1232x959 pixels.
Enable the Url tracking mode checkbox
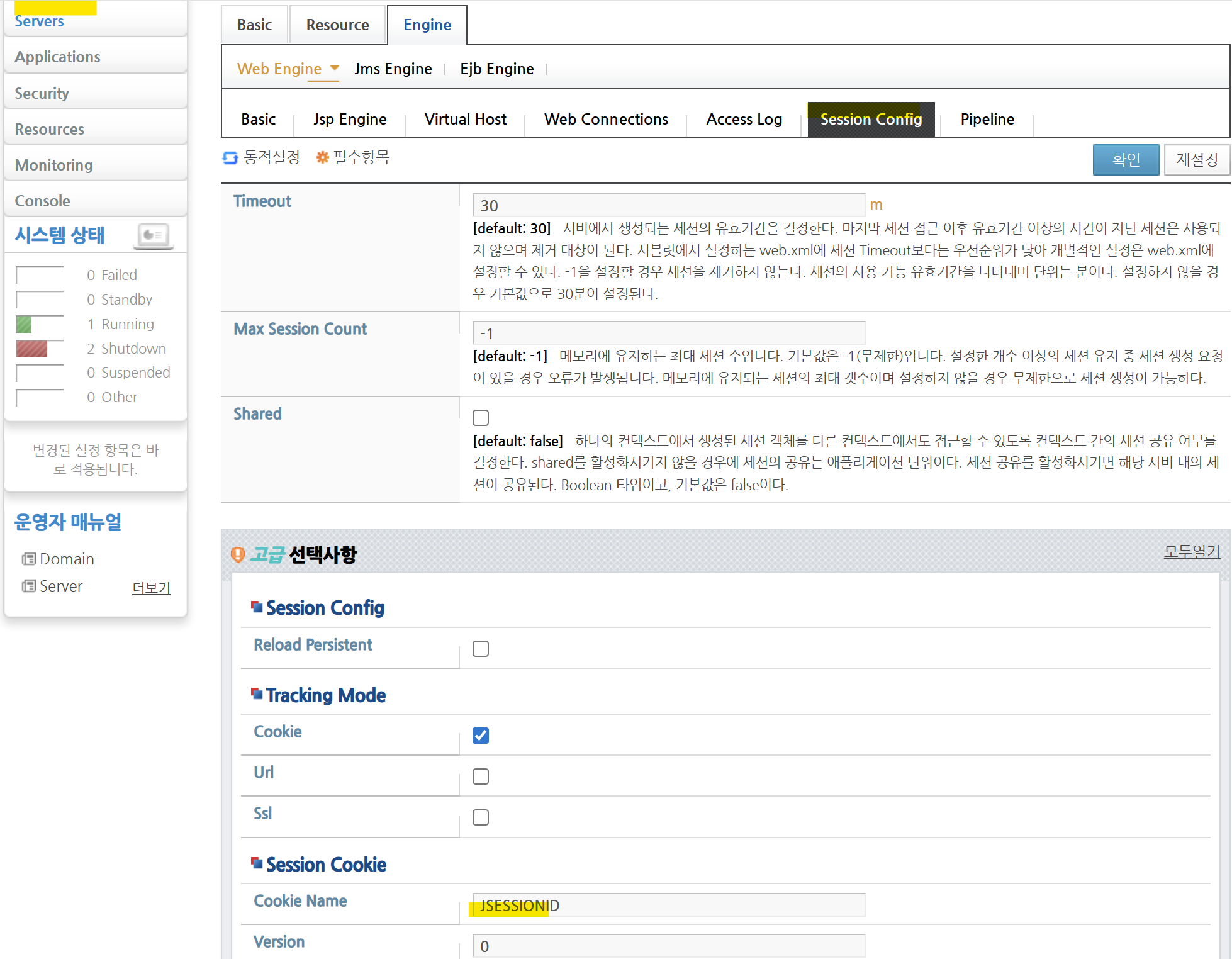coord(481,777)
